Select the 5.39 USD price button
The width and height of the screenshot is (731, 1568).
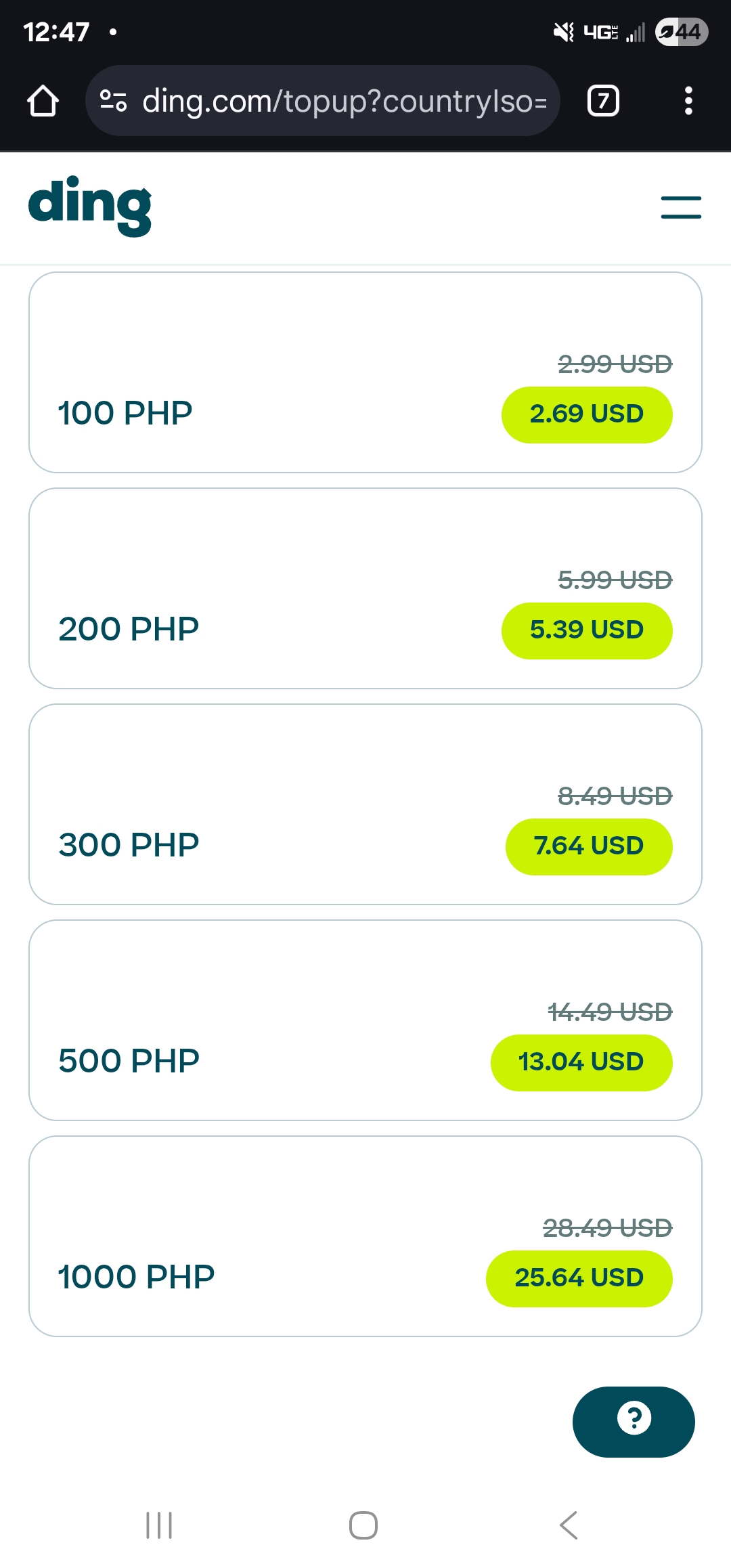(x=586, y=630)
